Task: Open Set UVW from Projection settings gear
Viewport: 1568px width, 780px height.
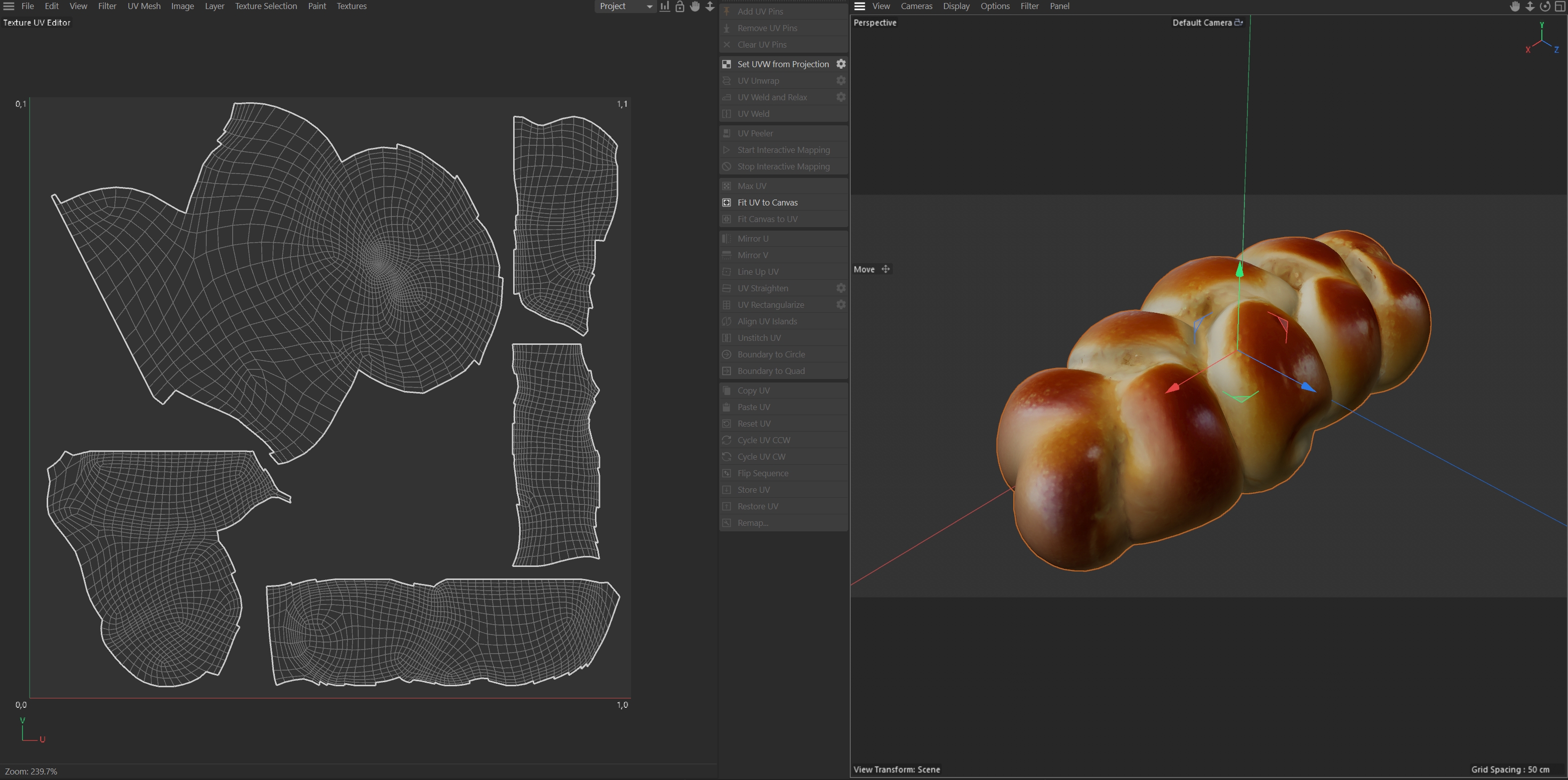Action: (841, 64)
